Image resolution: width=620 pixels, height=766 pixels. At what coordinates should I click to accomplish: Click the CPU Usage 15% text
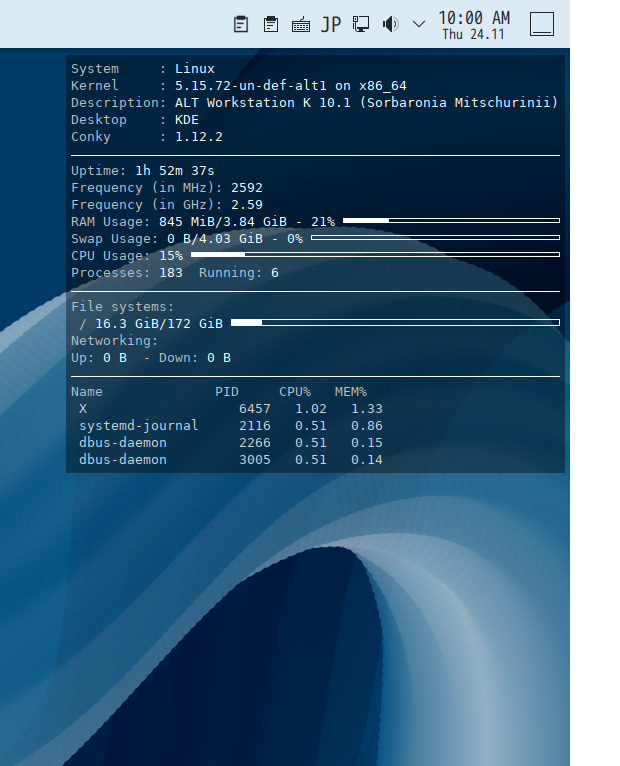(x=127, y=255)
